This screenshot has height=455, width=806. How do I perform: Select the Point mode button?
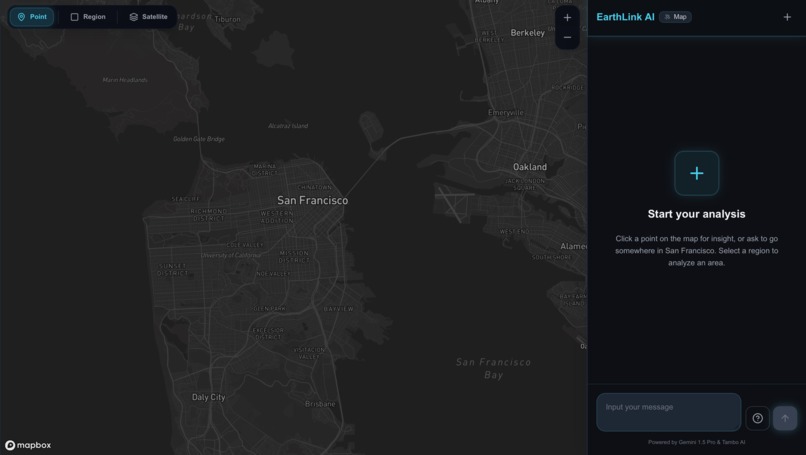(32, 17)
